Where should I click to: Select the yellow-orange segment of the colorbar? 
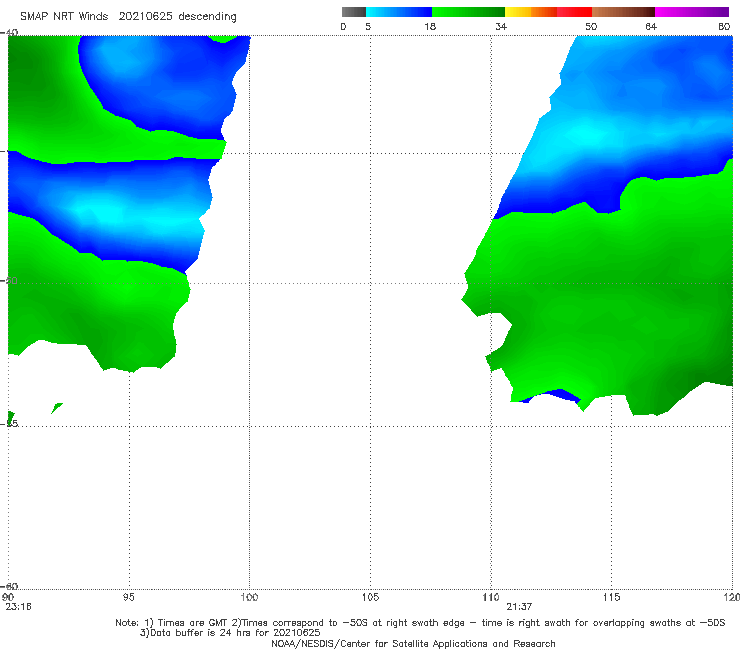tap(531, 12)
